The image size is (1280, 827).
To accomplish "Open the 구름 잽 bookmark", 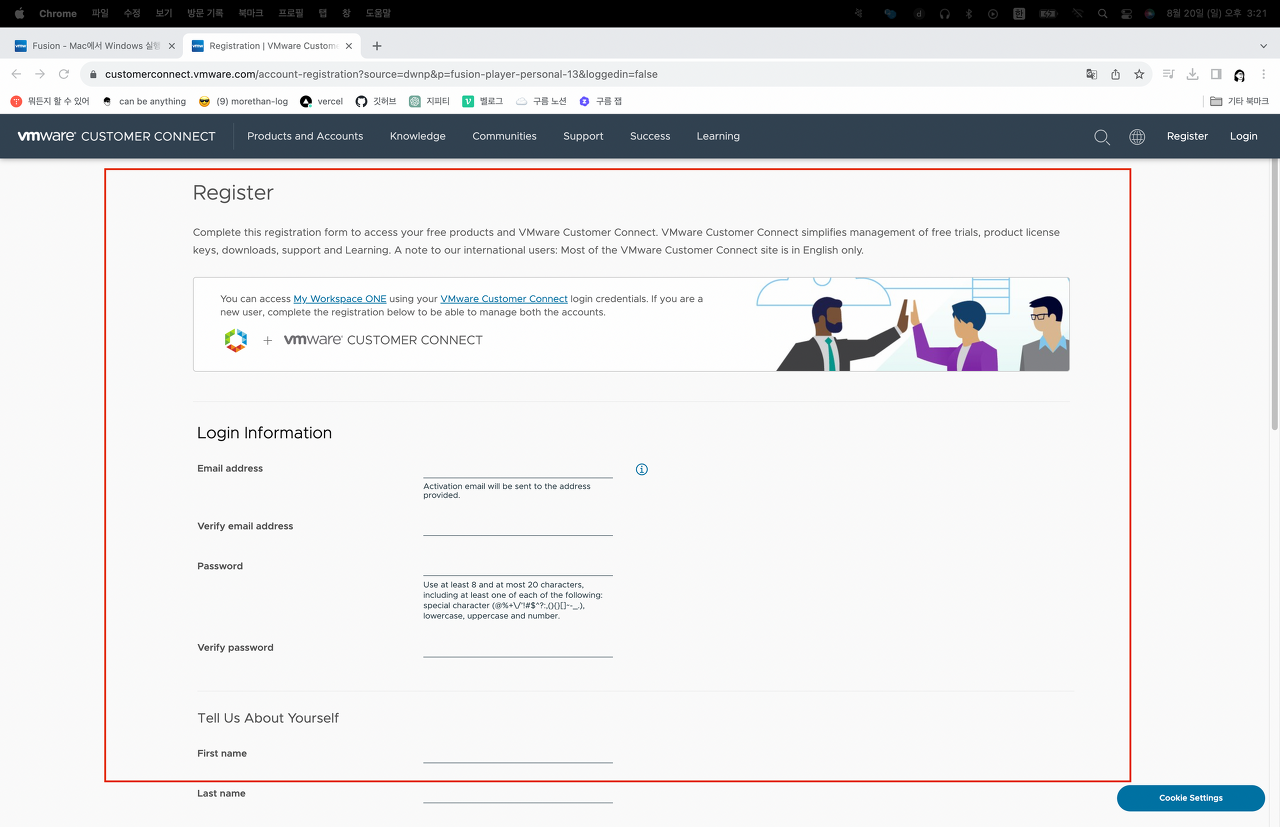I will 600,101.
